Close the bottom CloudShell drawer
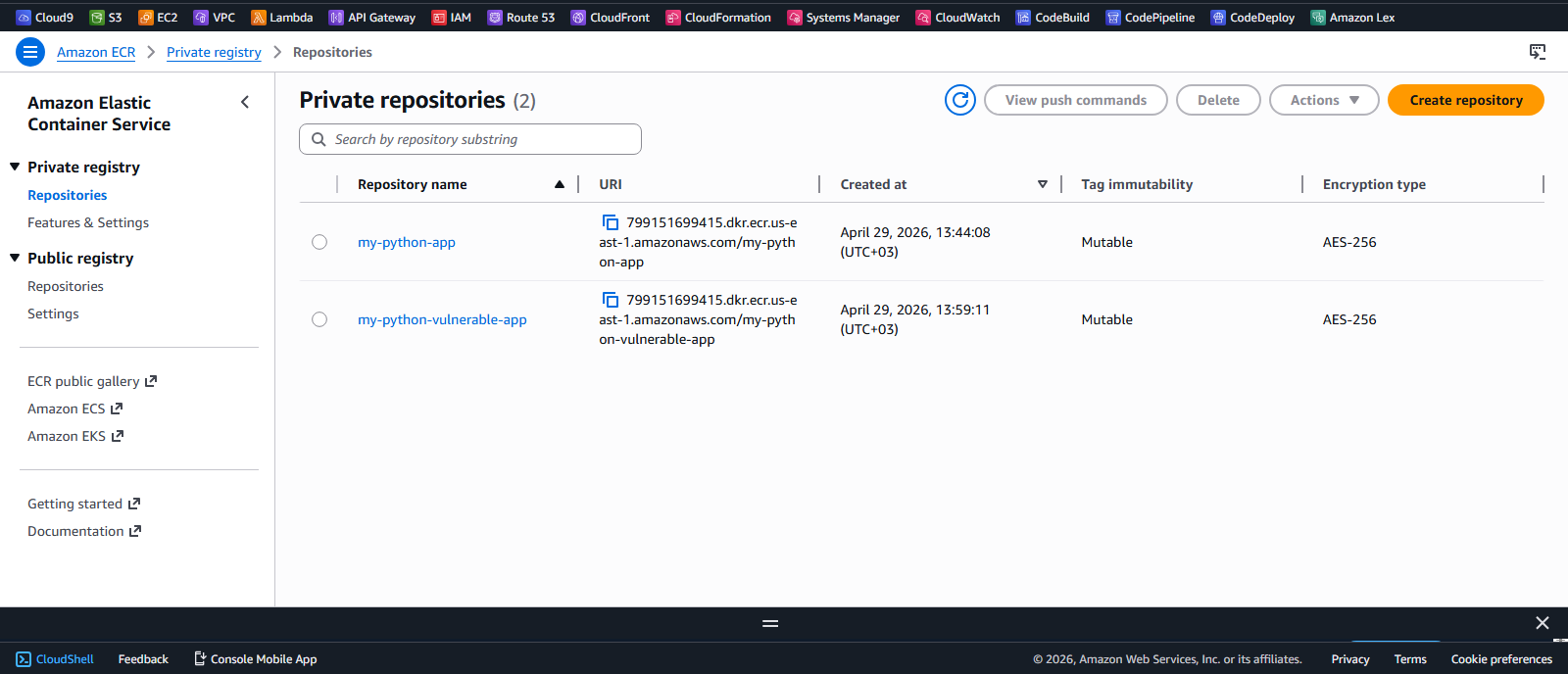 point(1542,623)
